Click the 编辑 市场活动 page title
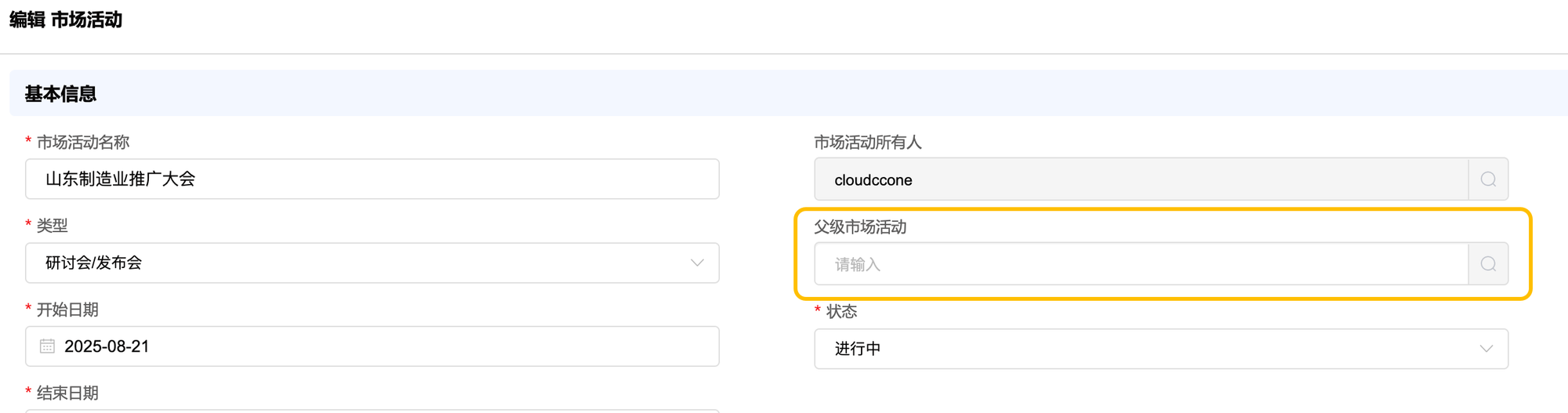The height and width of the screenshot is (413, 1568). coord(66,20)
